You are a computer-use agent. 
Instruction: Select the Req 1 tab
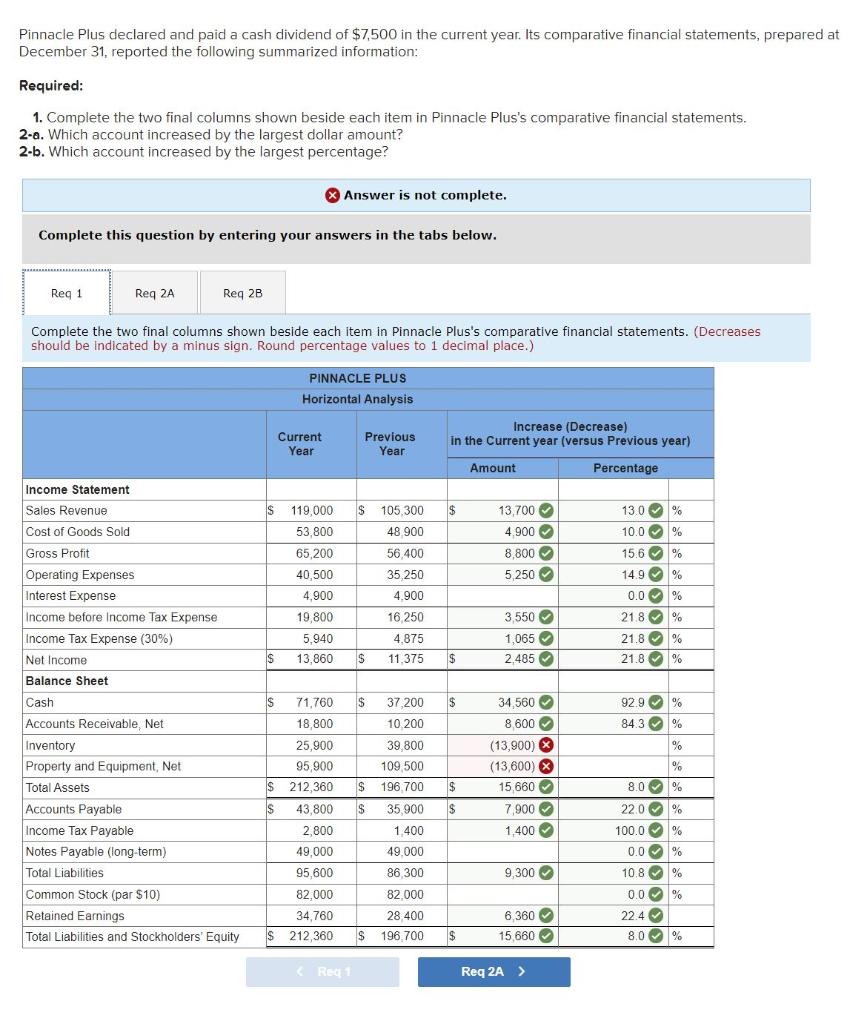point(66,292)
